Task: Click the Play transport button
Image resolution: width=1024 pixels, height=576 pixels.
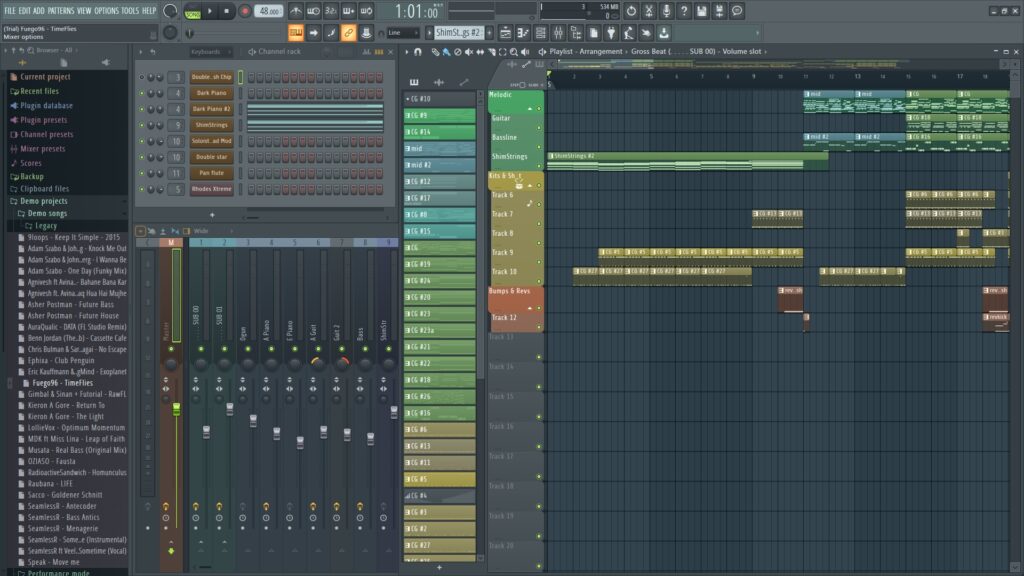Action: pos(210,11)
